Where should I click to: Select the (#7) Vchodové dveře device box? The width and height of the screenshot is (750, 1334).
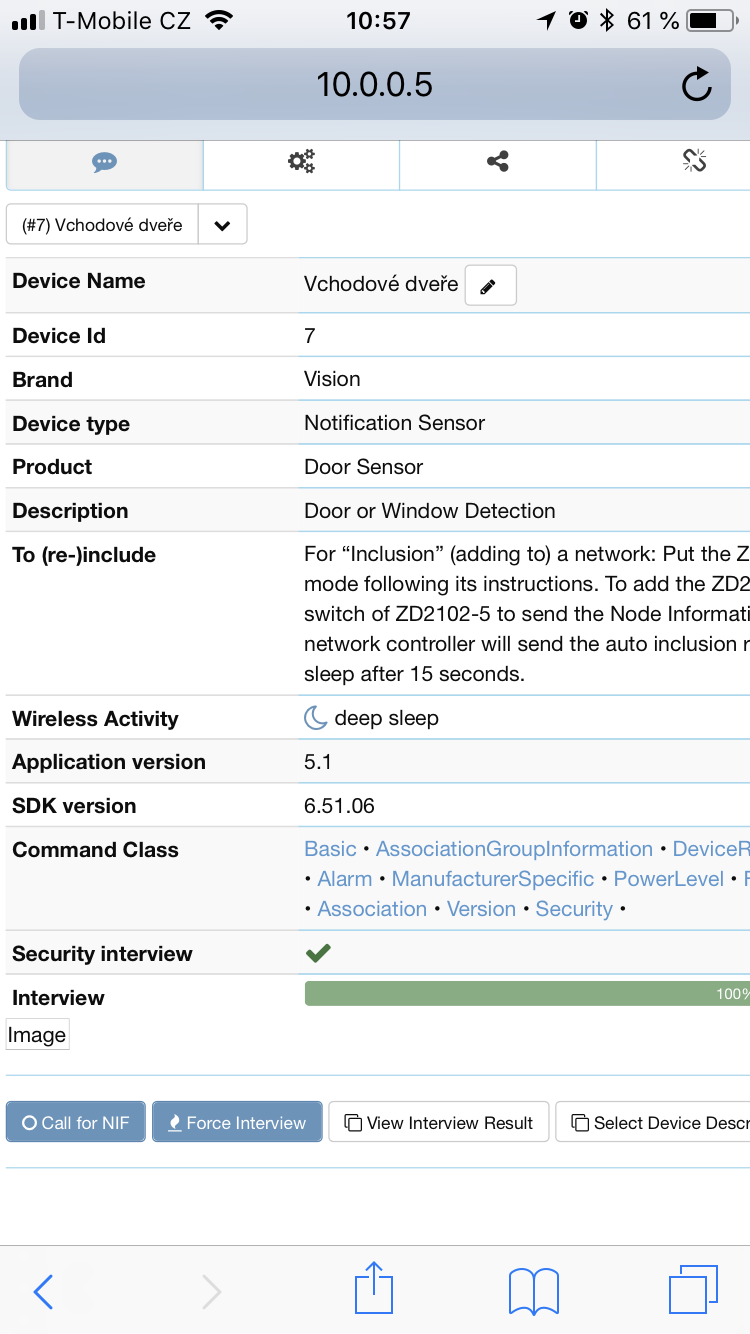point(102,225)
